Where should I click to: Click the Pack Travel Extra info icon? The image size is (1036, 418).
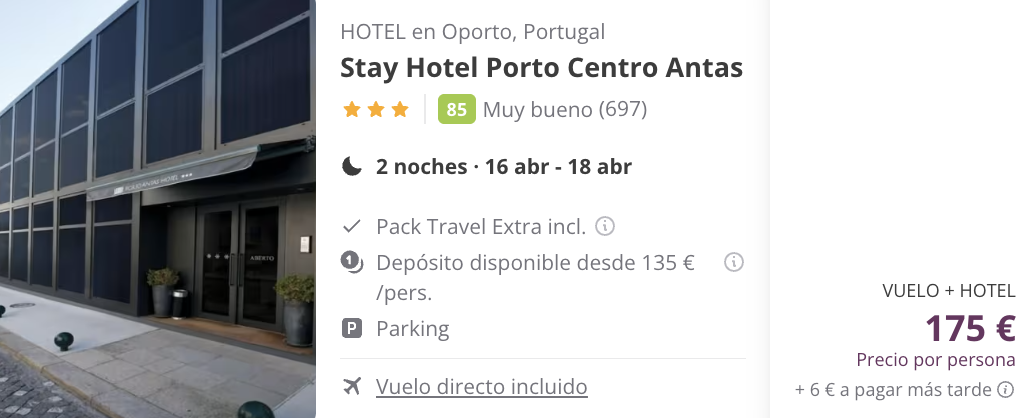(x=605, y=226)
